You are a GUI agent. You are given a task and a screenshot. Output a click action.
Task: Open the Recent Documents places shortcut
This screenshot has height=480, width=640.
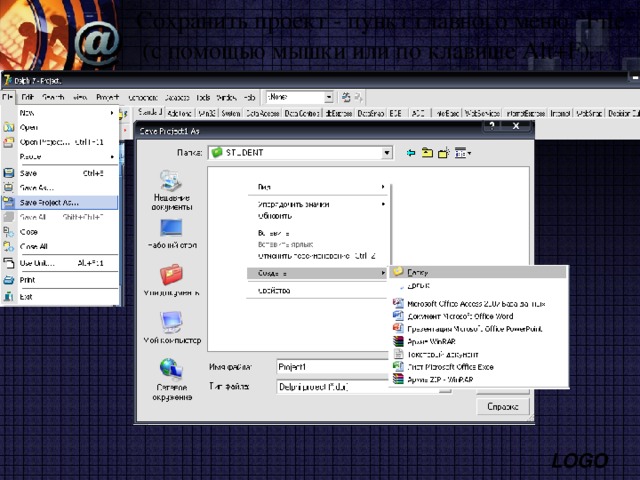tap(171, 184)
